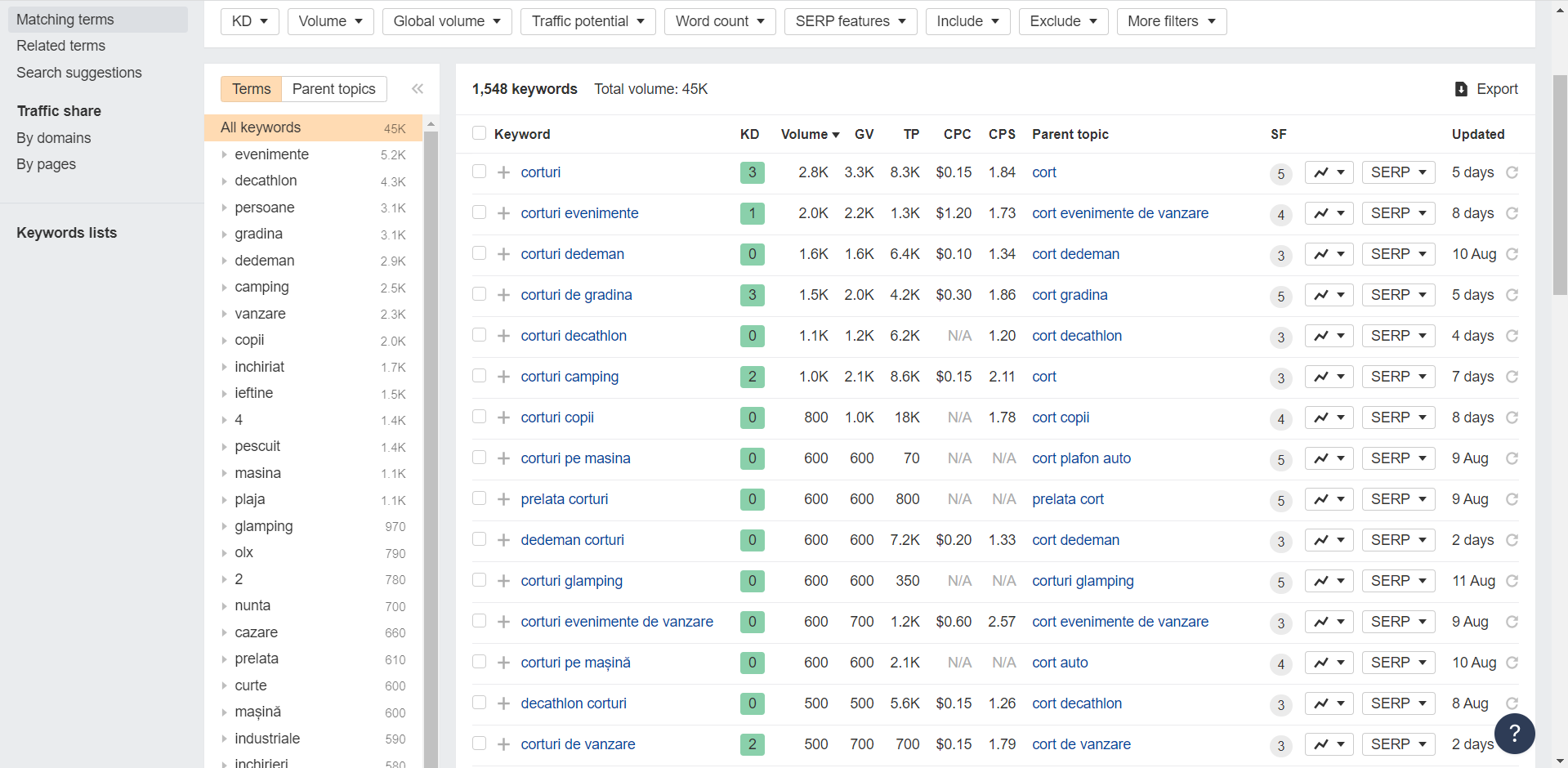The height and width of the screenshot is (768, 1568).
Task: Click the KD score badge for 'corturi'
Action: pos(752,172)
